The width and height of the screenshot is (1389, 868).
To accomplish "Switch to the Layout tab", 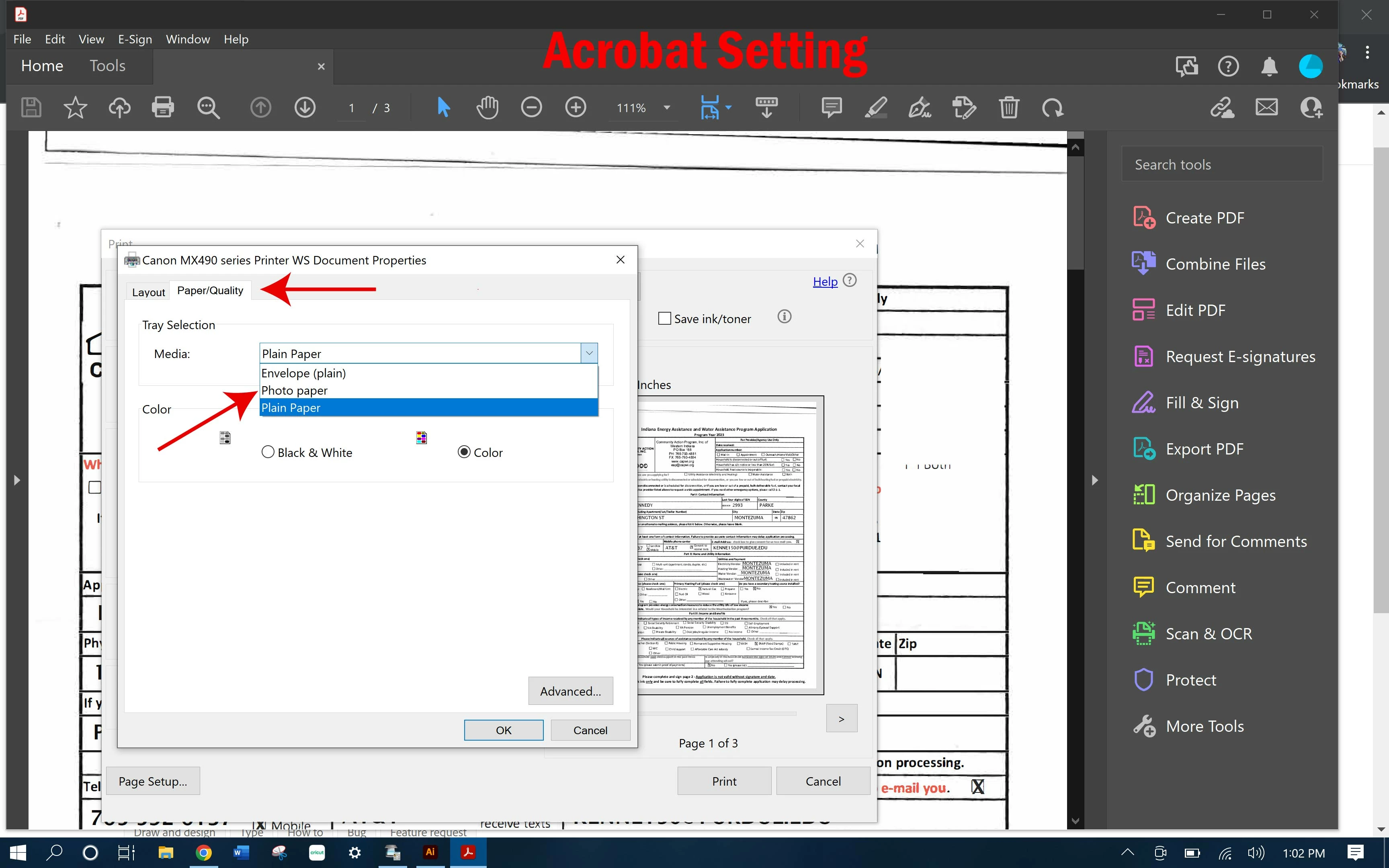I will click(x=148, y=292).
